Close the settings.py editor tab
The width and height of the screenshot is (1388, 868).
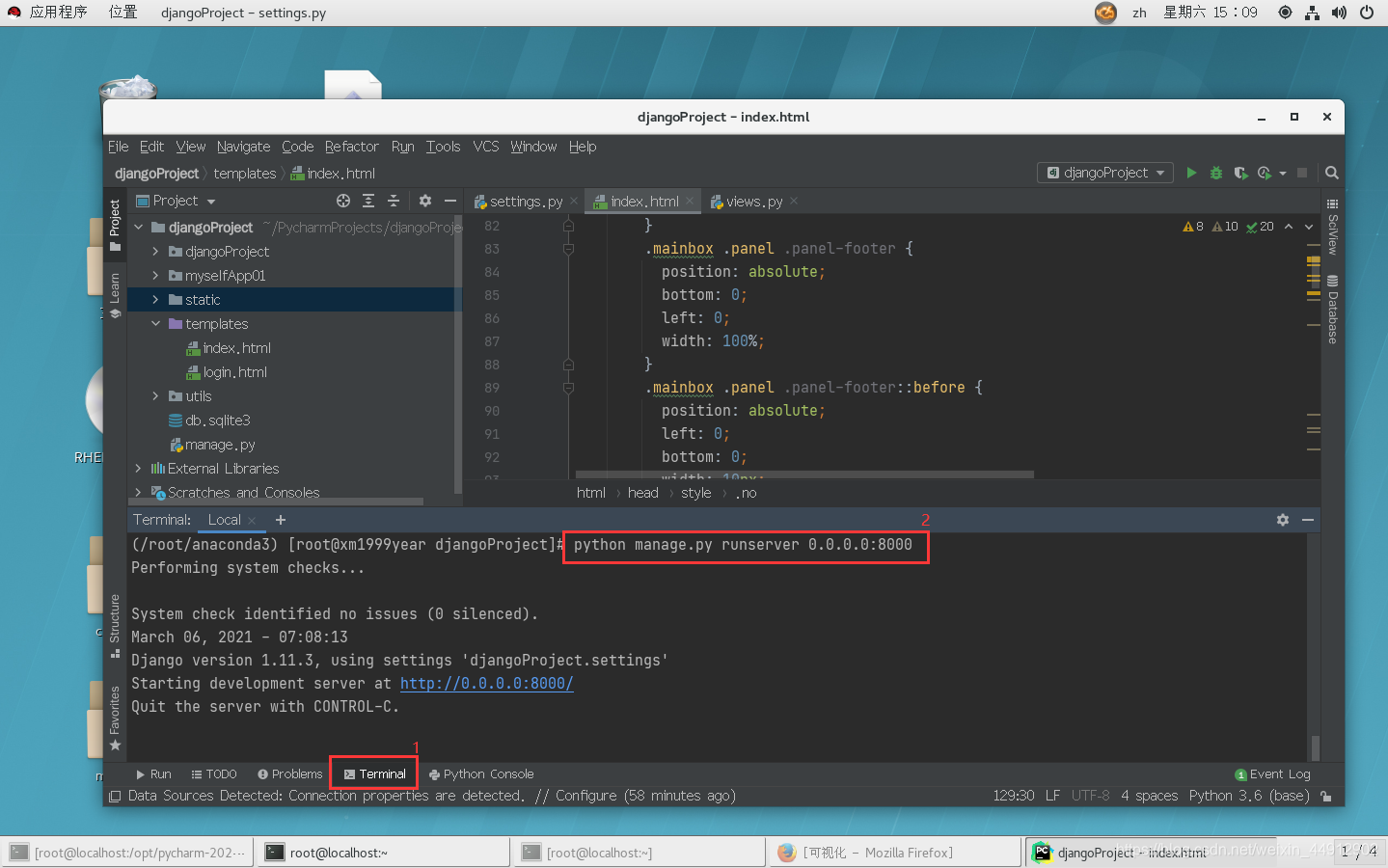pyautogui.click(x=574, y=202)
